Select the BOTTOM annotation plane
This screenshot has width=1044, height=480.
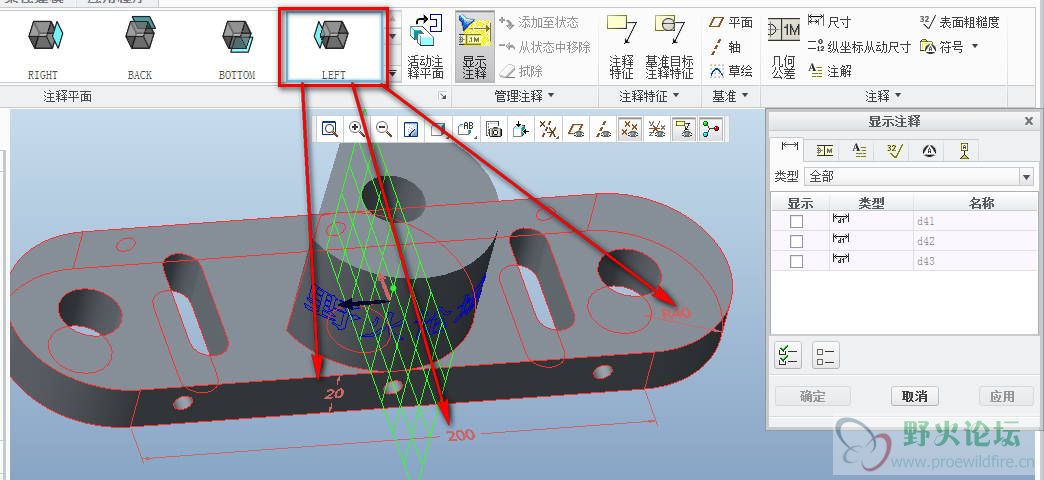237,47
